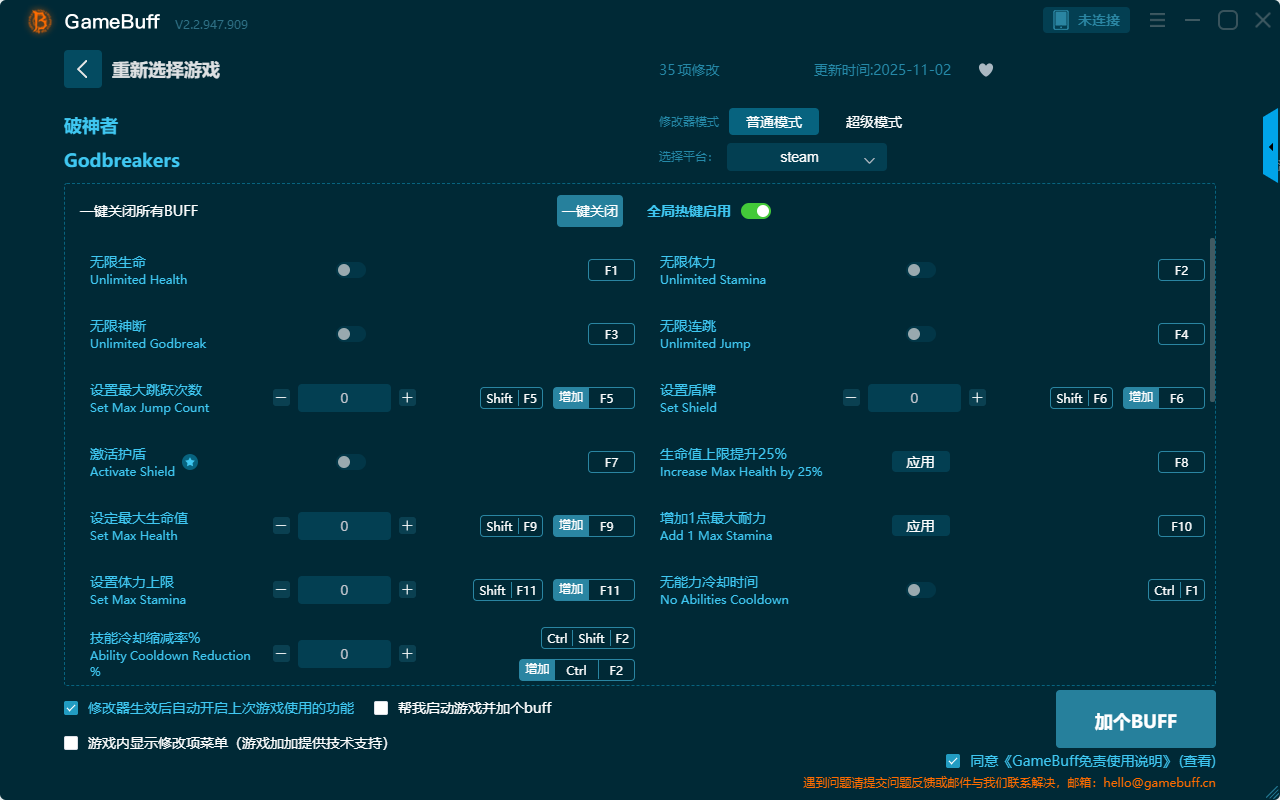Viewport: 1280px width, 800px height.
Task: Click the back arrow to reselect game
Action: pos(82,69)
